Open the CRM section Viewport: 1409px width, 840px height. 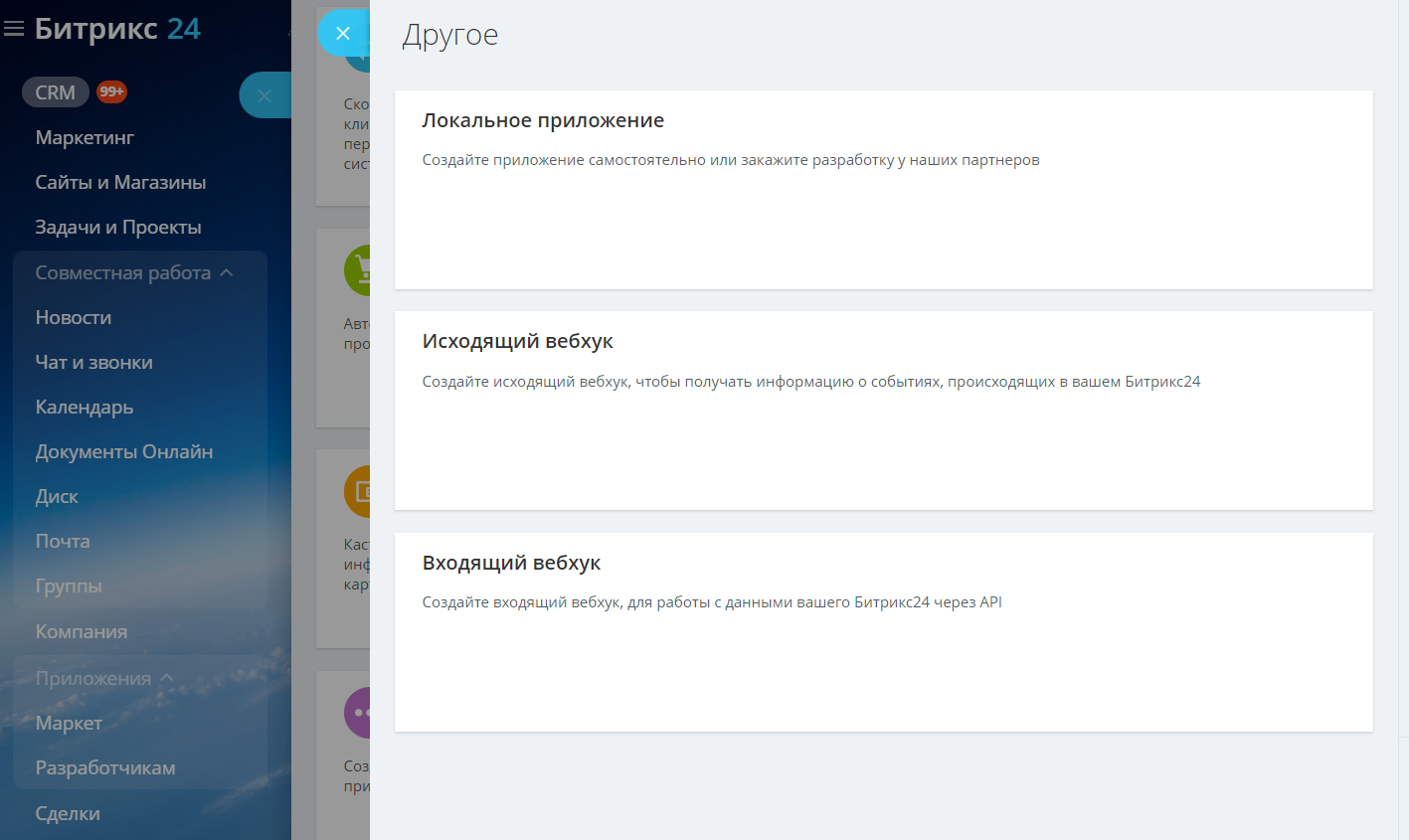coord(56,92)
